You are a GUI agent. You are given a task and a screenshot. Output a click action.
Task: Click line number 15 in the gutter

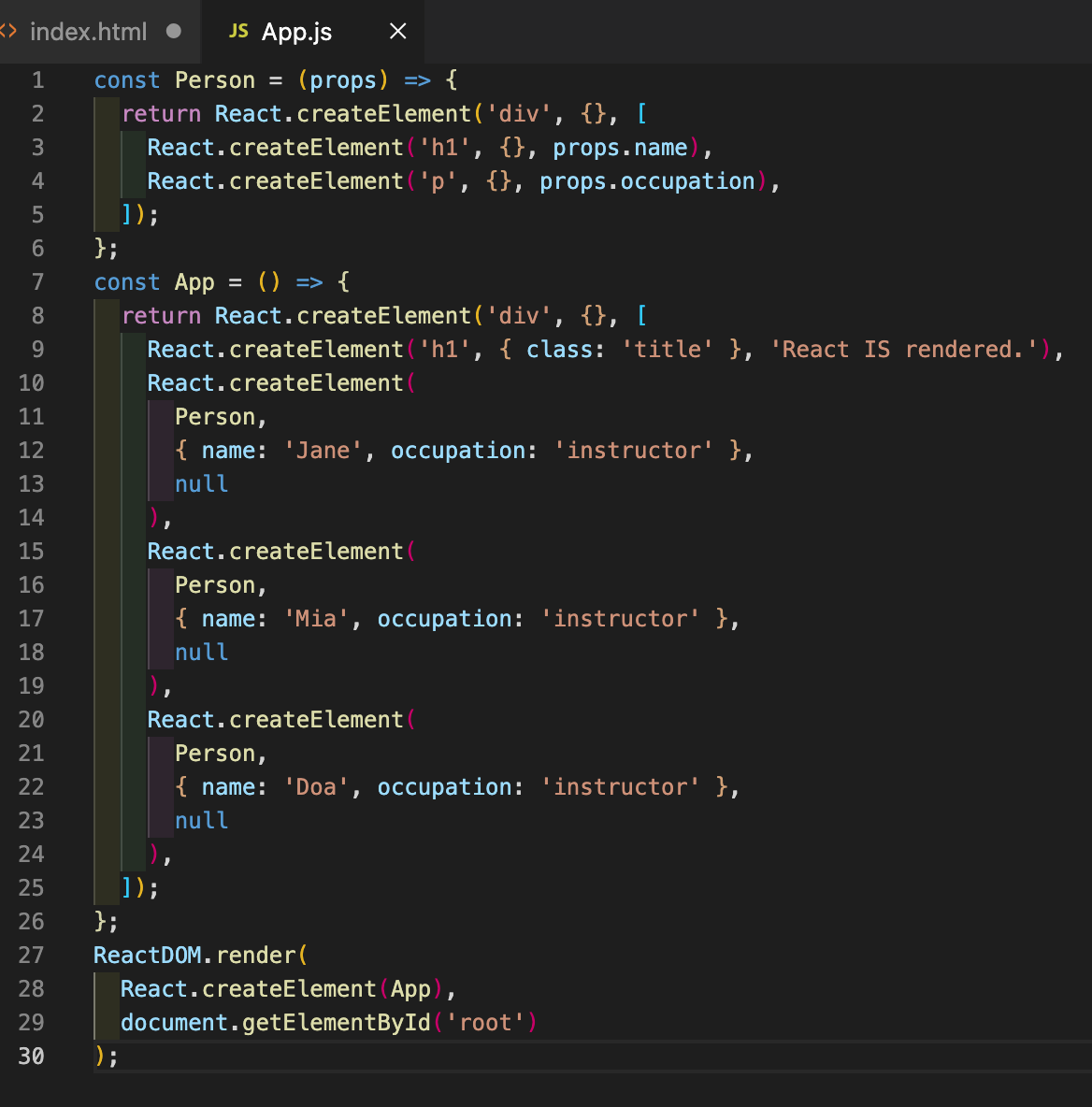tap(31, 552)
